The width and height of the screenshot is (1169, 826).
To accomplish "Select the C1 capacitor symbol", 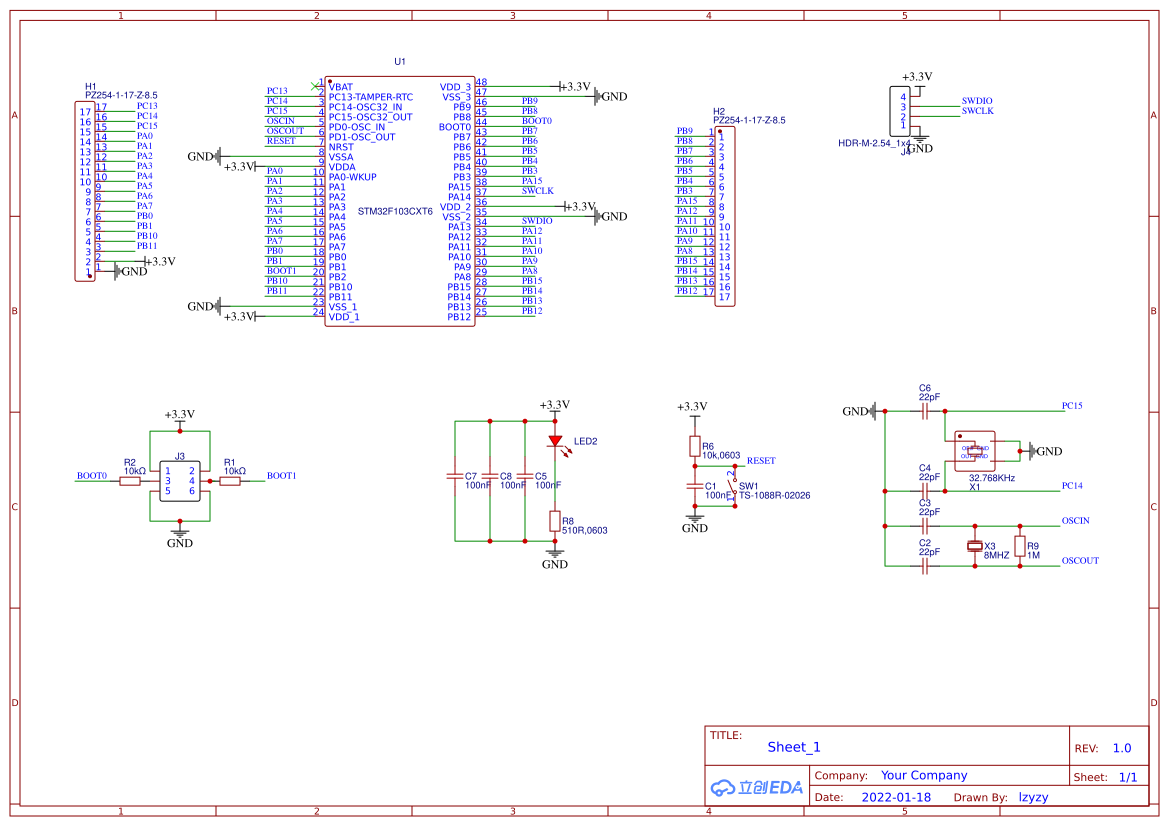I will [x=695, y=486].
